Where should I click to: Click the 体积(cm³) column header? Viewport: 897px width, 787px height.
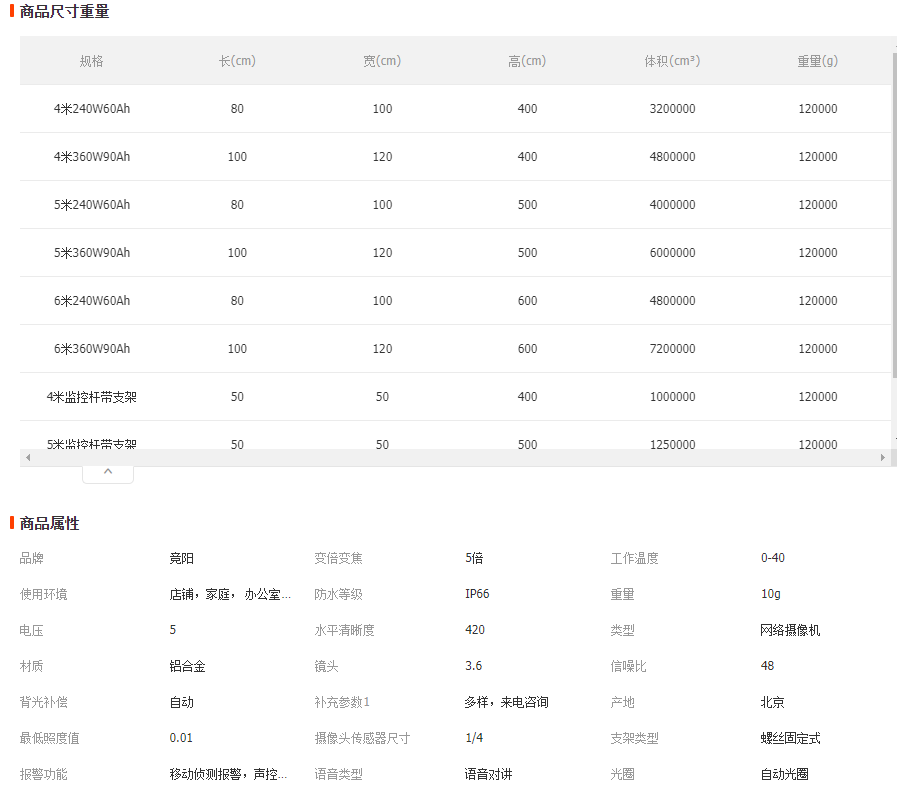672,61
